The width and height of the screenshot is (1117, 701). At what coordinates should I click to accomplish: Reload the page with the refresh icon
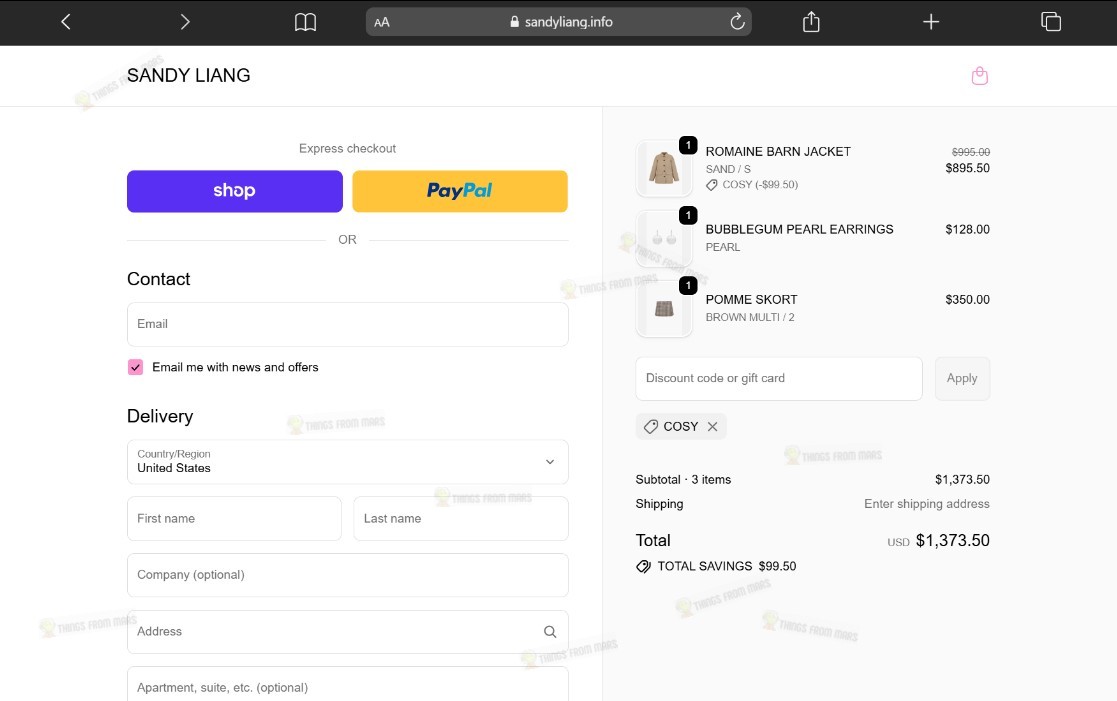pos(737,21)
